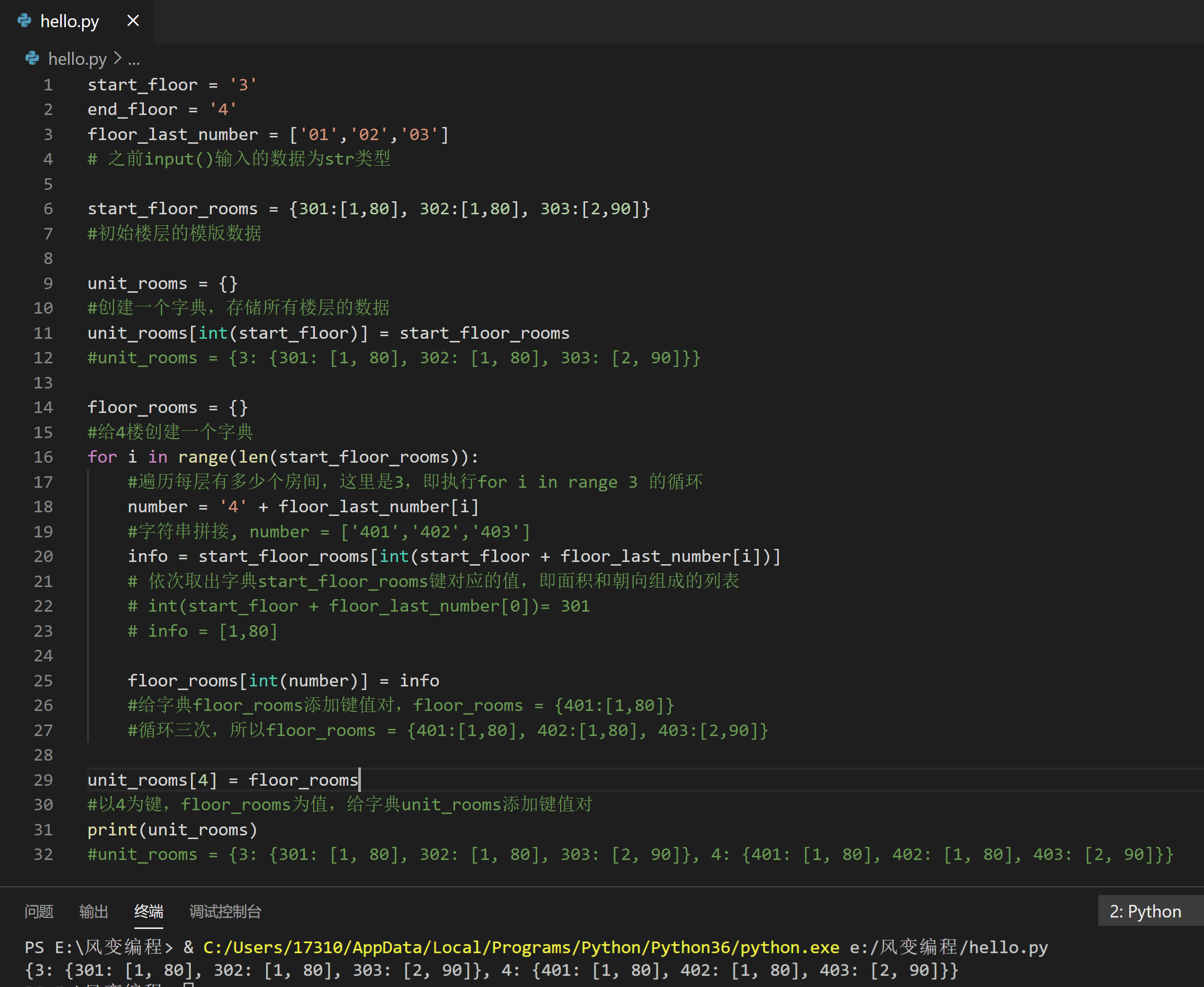Click the comment #创建一个字典 on line 10
Image resolution: width=1204 pixels, height=987 pixels.
[x=238, y=307]
